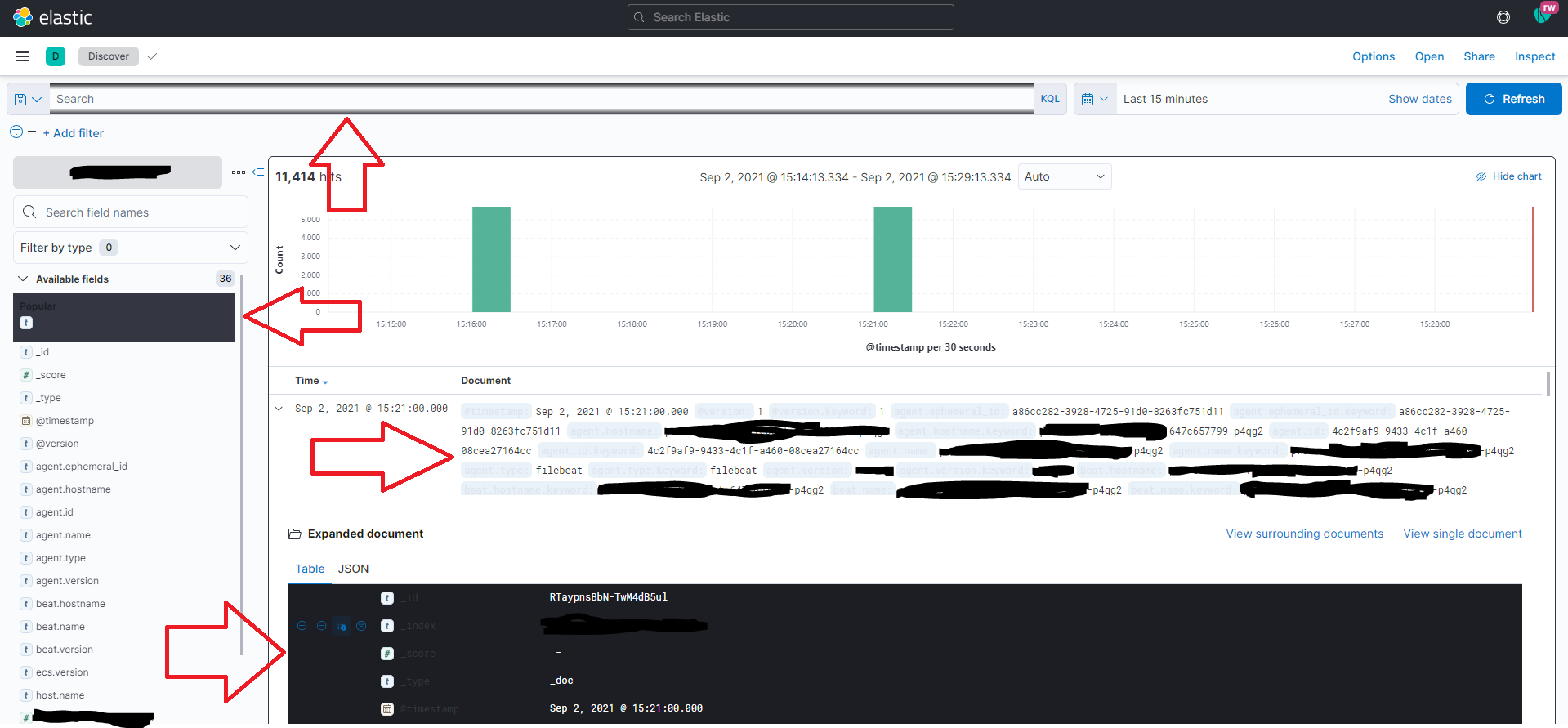
Task: Click the magnifier in Search Elastic bar
Action: [638, 17]
